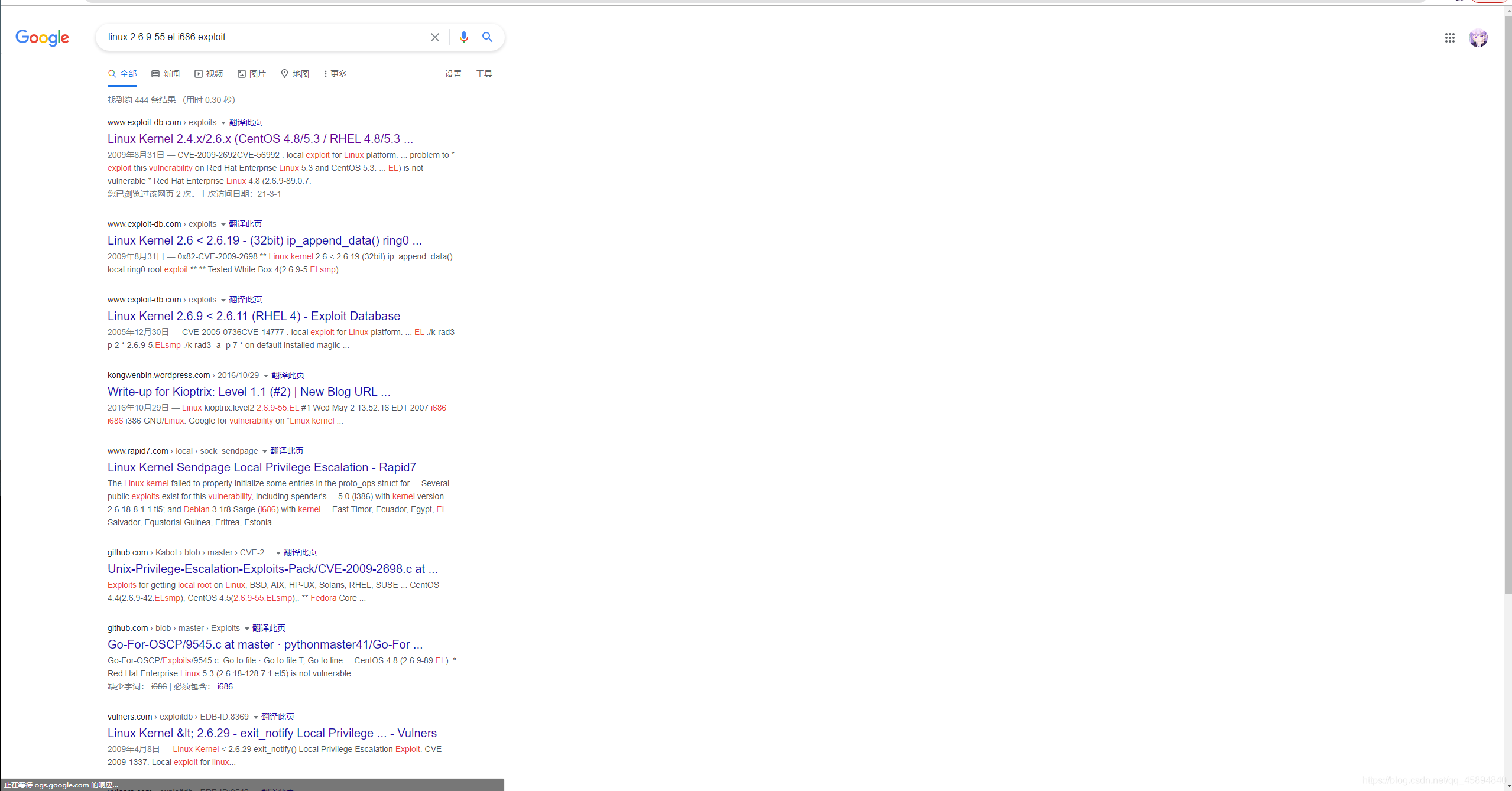Screen dimensions: 1512x791
Task: Clear the search query using the X icon
Action: pos(435,37)
